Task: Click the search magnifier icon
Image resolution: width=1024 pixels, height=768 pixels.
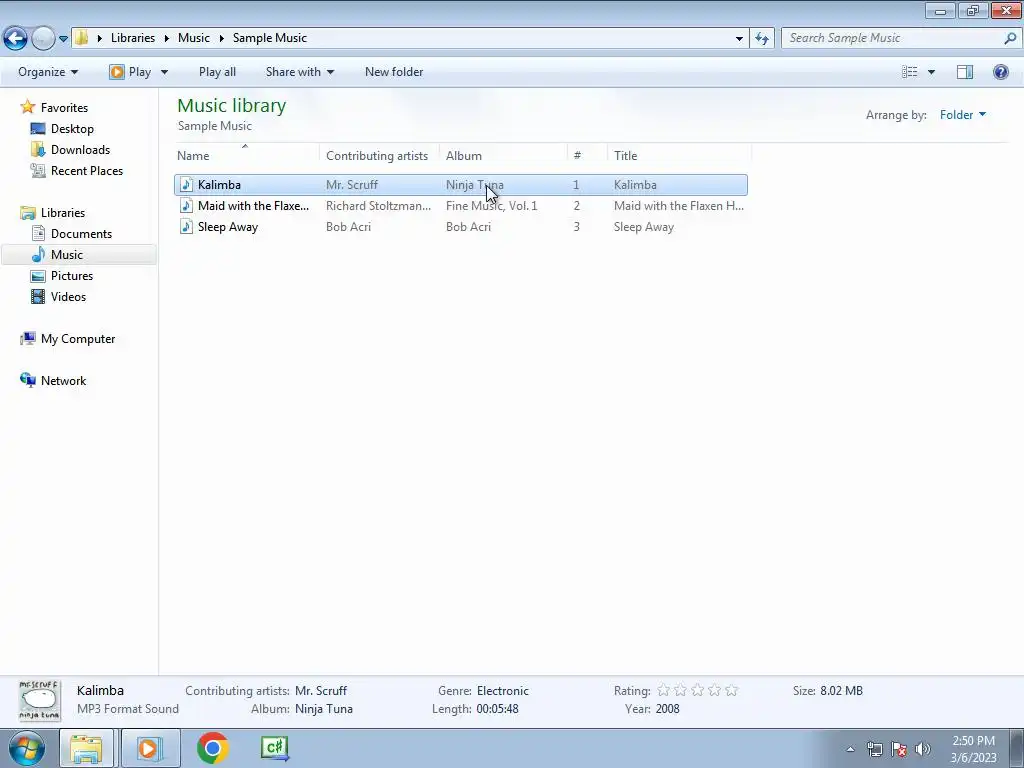Action: (1010, 38)
